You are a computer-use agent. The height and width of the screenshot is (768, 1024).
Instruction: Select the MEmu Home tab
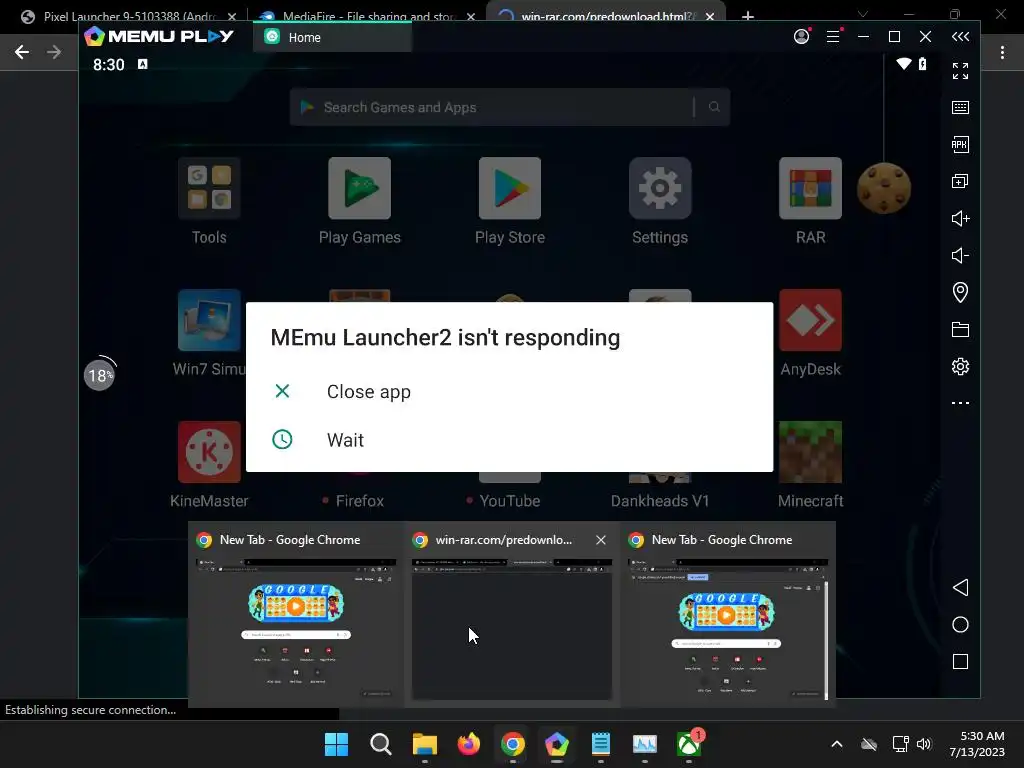(x=332, y=37)
